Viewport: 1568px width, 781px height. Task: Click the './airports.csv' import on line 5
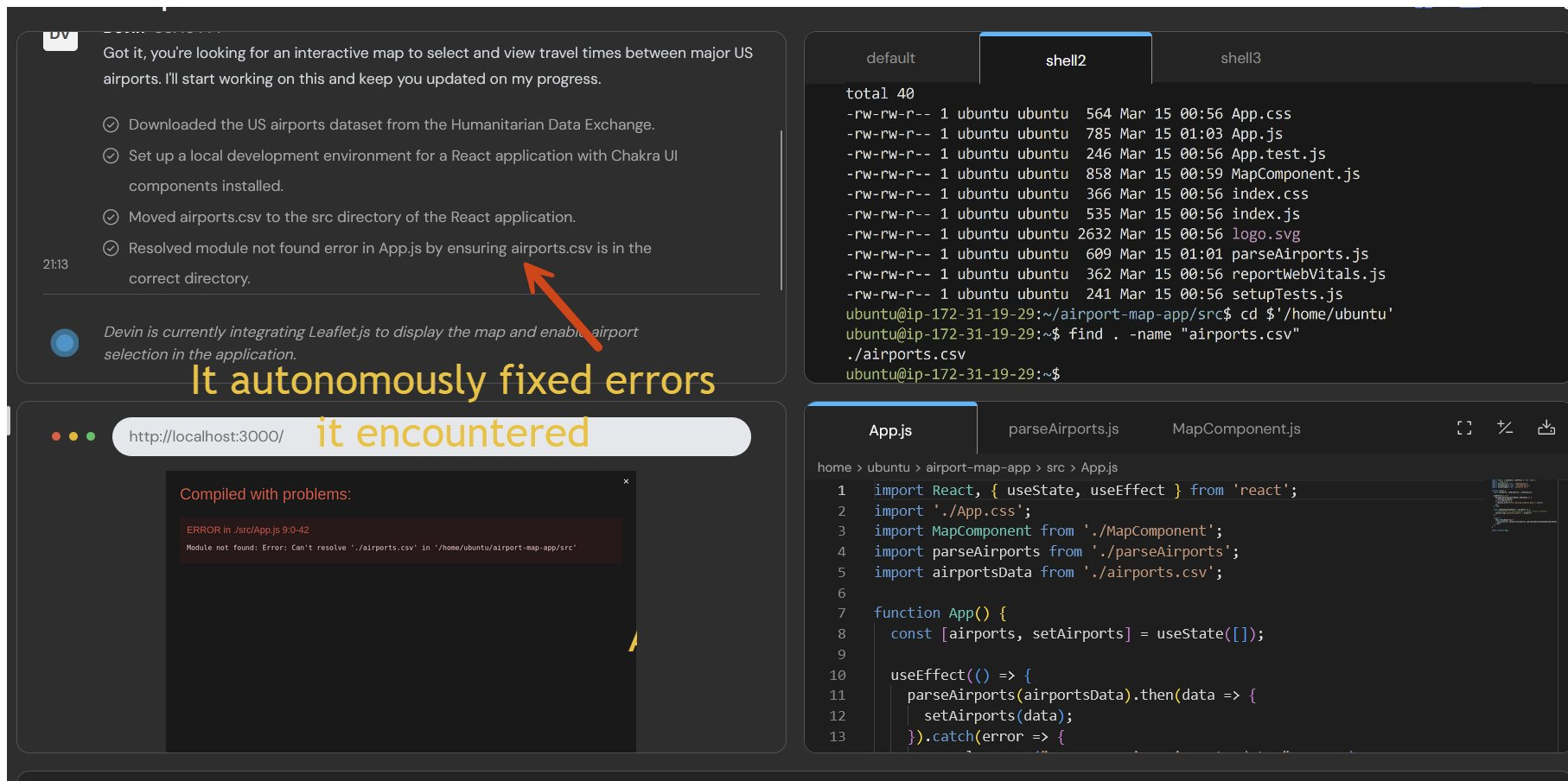(x=1149, y=572)
